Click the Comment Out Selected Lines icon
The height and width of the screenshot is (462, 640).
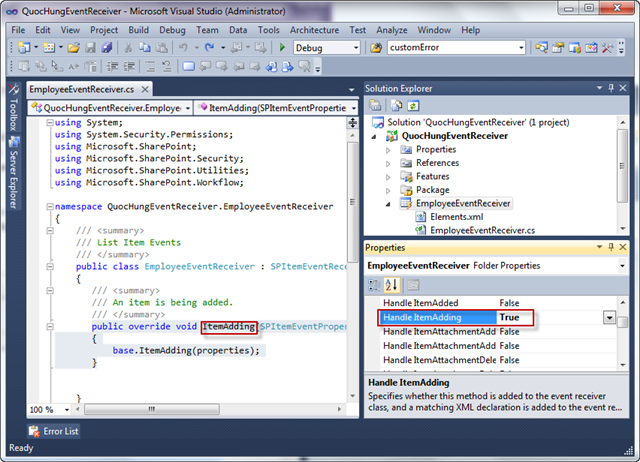150,66
